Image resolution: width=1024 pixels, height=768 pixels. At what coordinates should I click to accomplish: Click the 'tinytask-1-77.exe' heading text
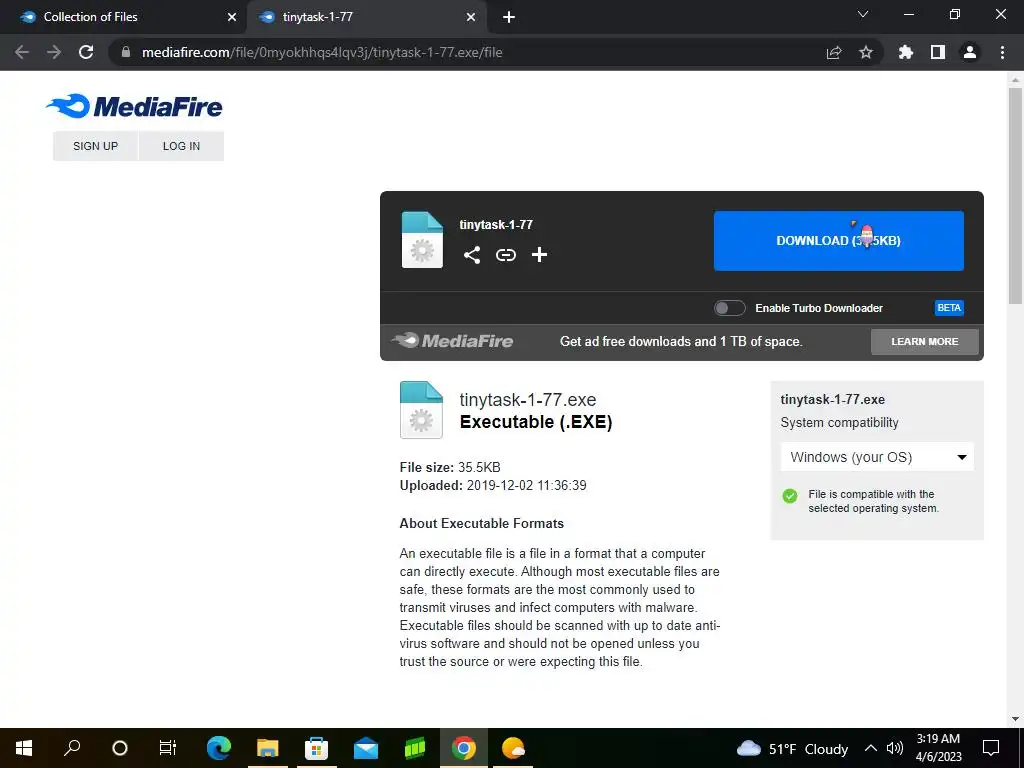[528, 400]
